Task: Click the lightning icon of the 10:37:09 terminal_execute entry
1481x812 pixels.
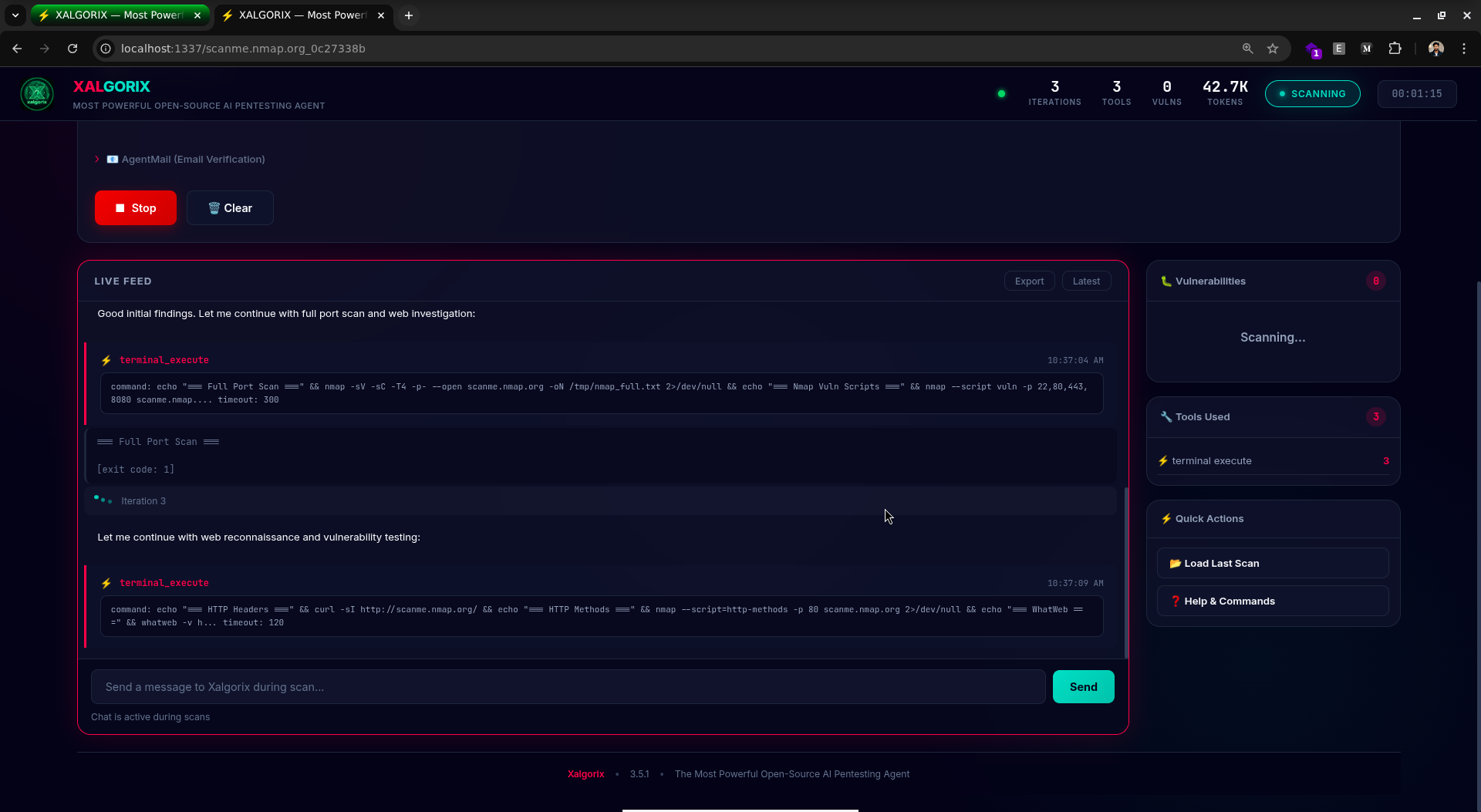Action: click(x=106, y=583)
